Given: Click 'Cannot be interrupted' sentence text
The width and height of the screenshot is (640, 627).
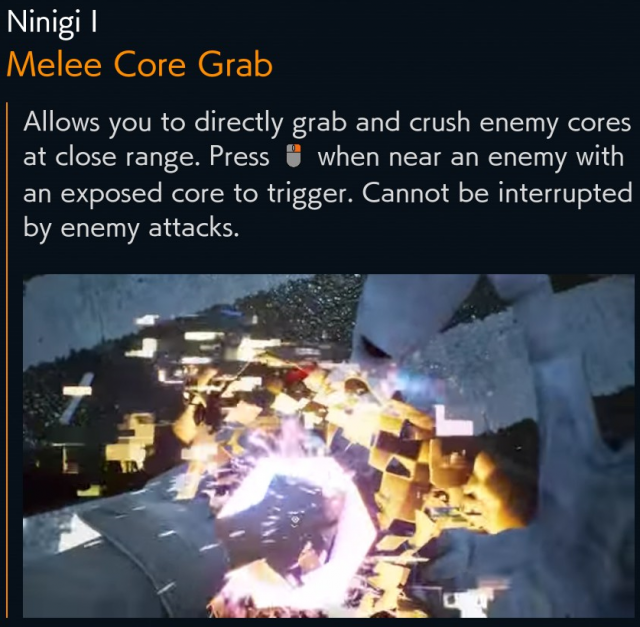Looking at the screenshot, I should point(497,193).
